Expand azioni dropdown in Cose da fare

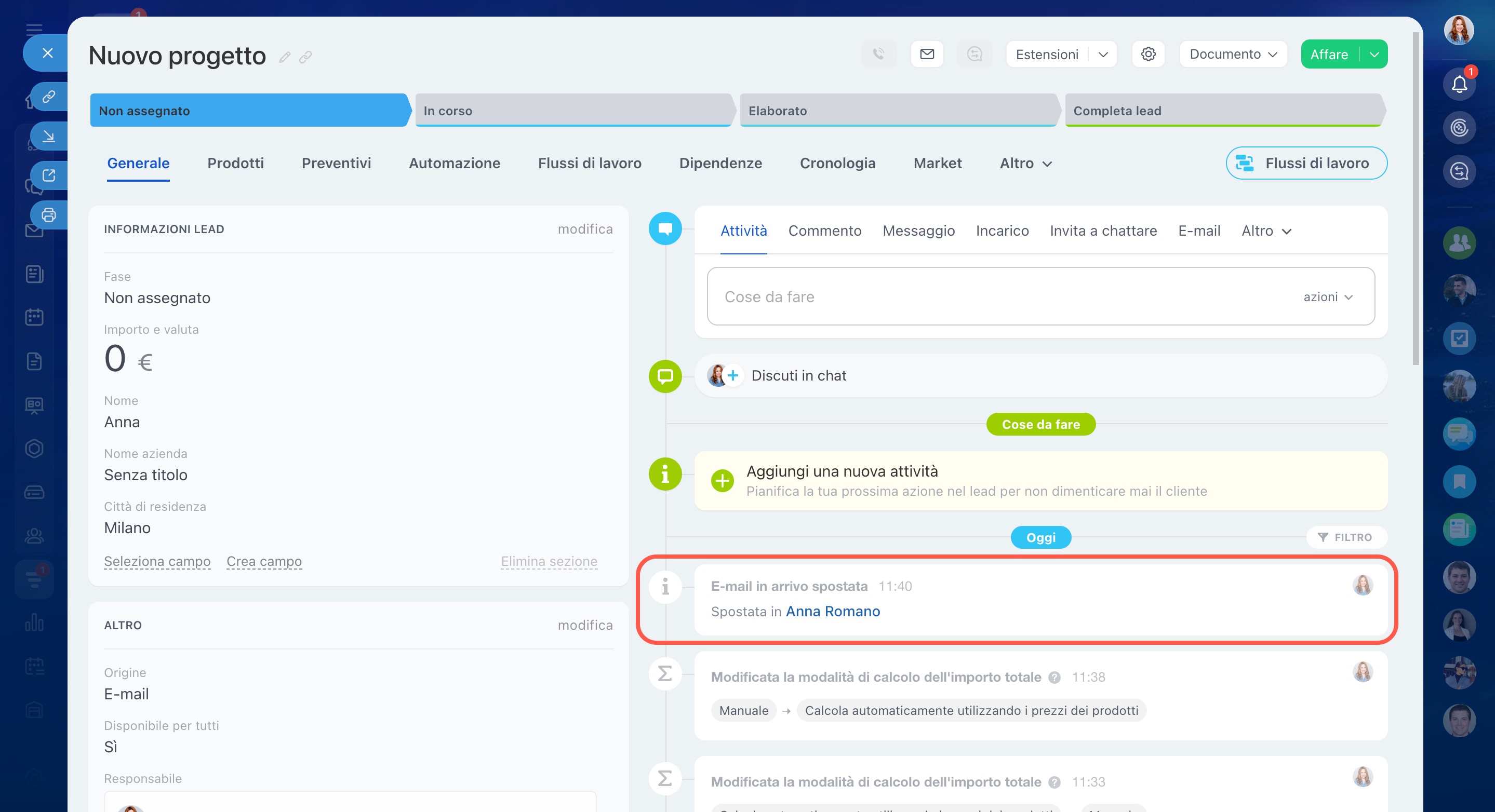(x=1328, y=297)
